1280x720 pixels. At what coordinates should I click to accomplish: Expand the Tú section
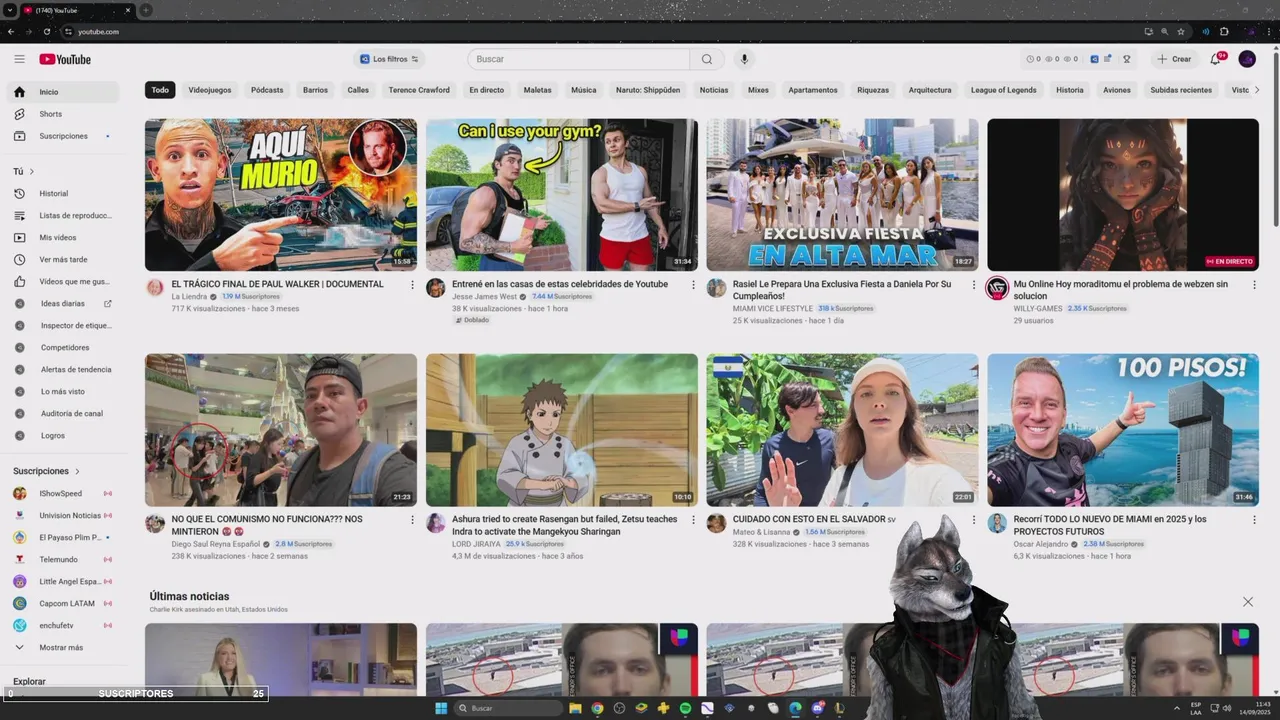click(x=23, y=171)
